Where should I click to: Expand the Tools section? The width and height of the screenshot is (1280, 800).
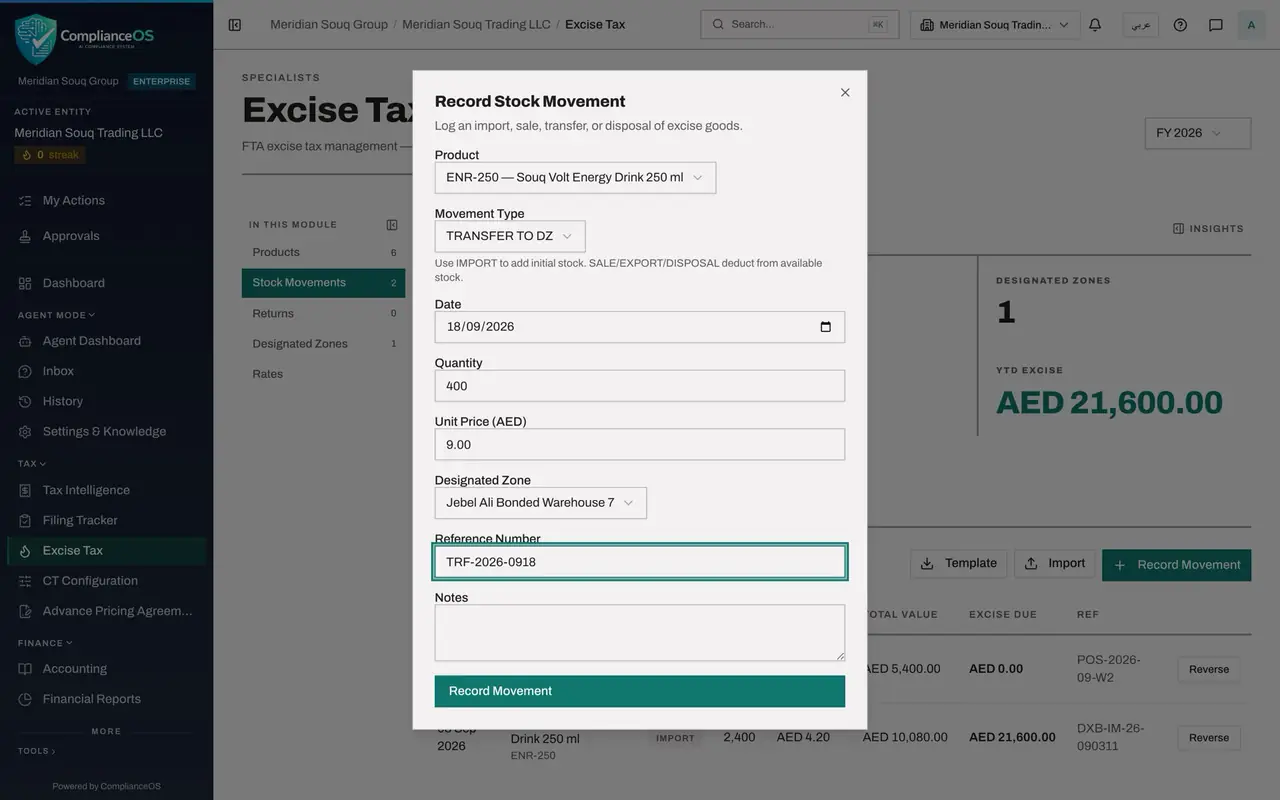point(36,751)
